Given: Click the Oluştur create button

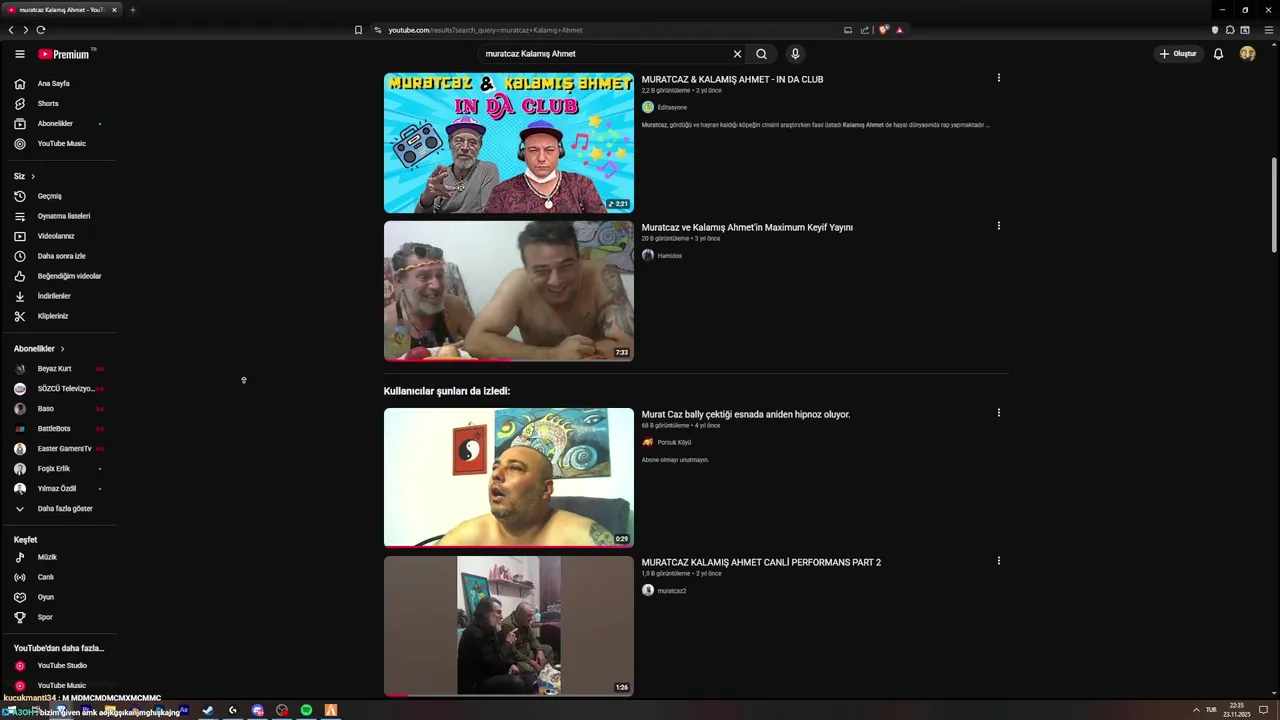Looking at the screenshot, I should (x=1178, y=54).
